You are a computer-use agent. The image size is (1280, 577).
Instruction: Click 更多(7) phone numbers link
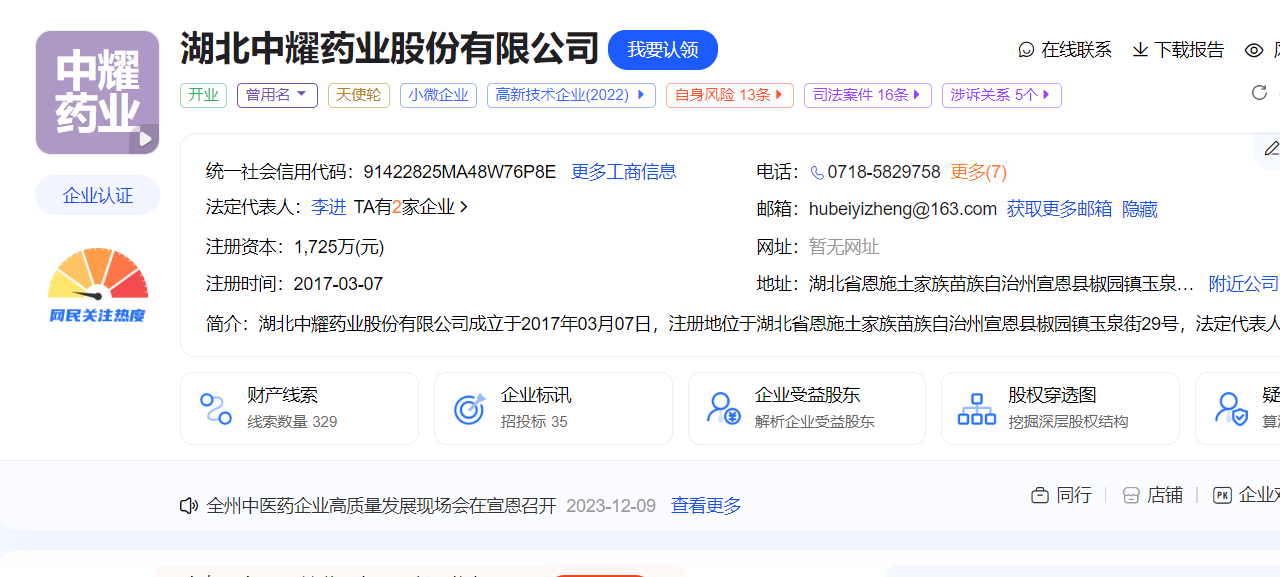click(x=979, y=172)
